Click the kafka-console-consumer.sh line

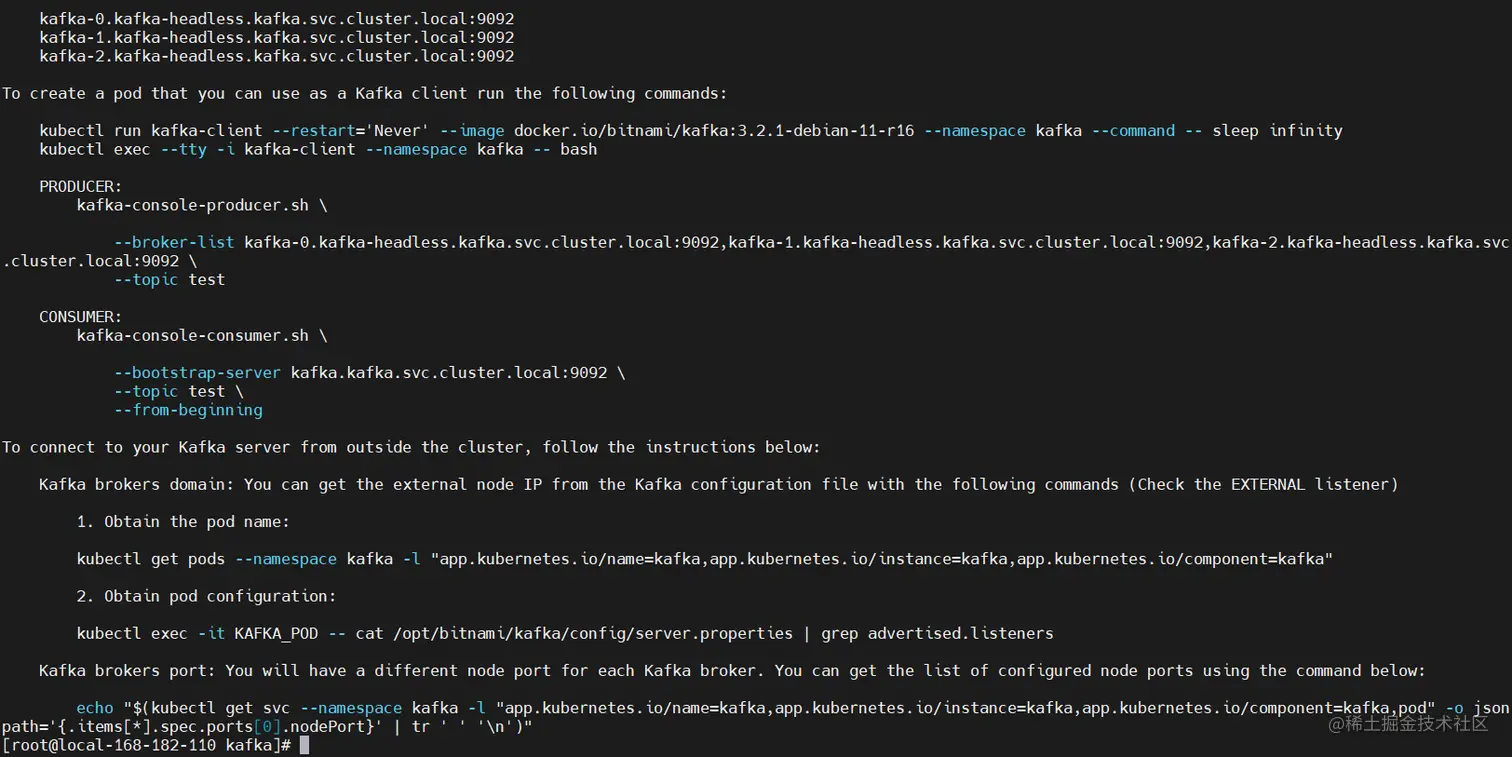tap(202, 335)
